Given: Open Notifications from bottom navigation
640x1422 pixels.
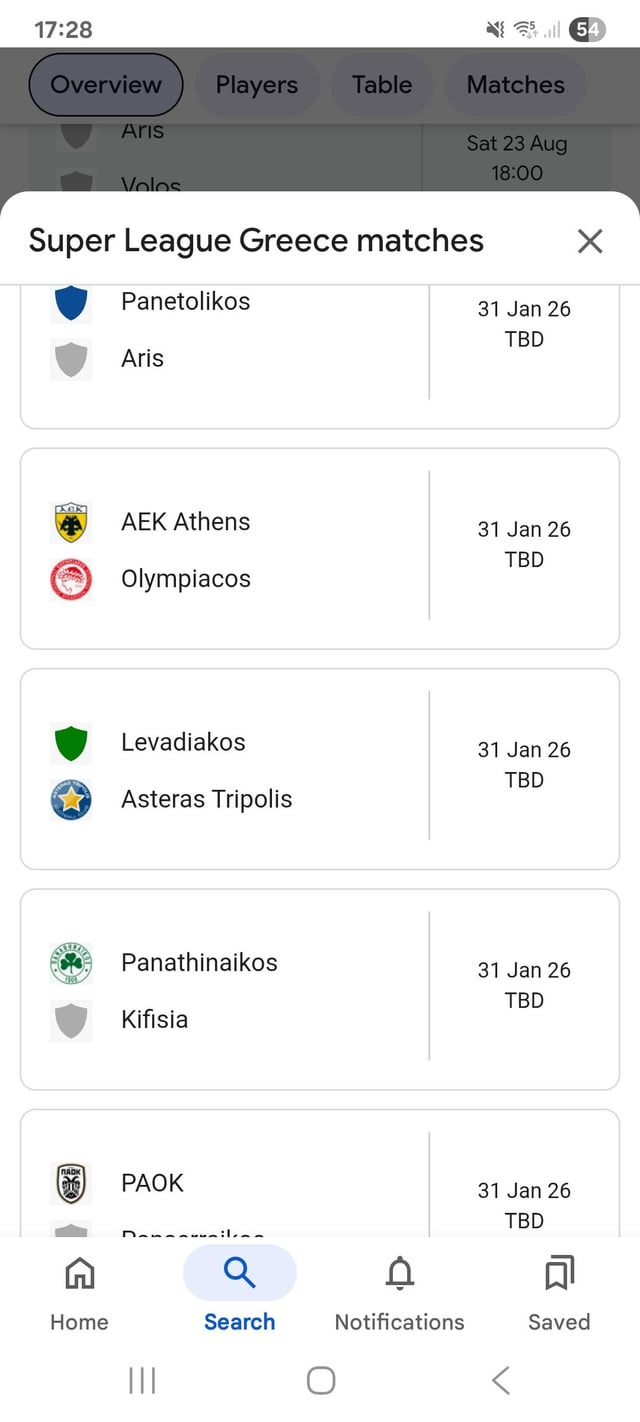Looking at the screenshot, I should point(399,1290).
